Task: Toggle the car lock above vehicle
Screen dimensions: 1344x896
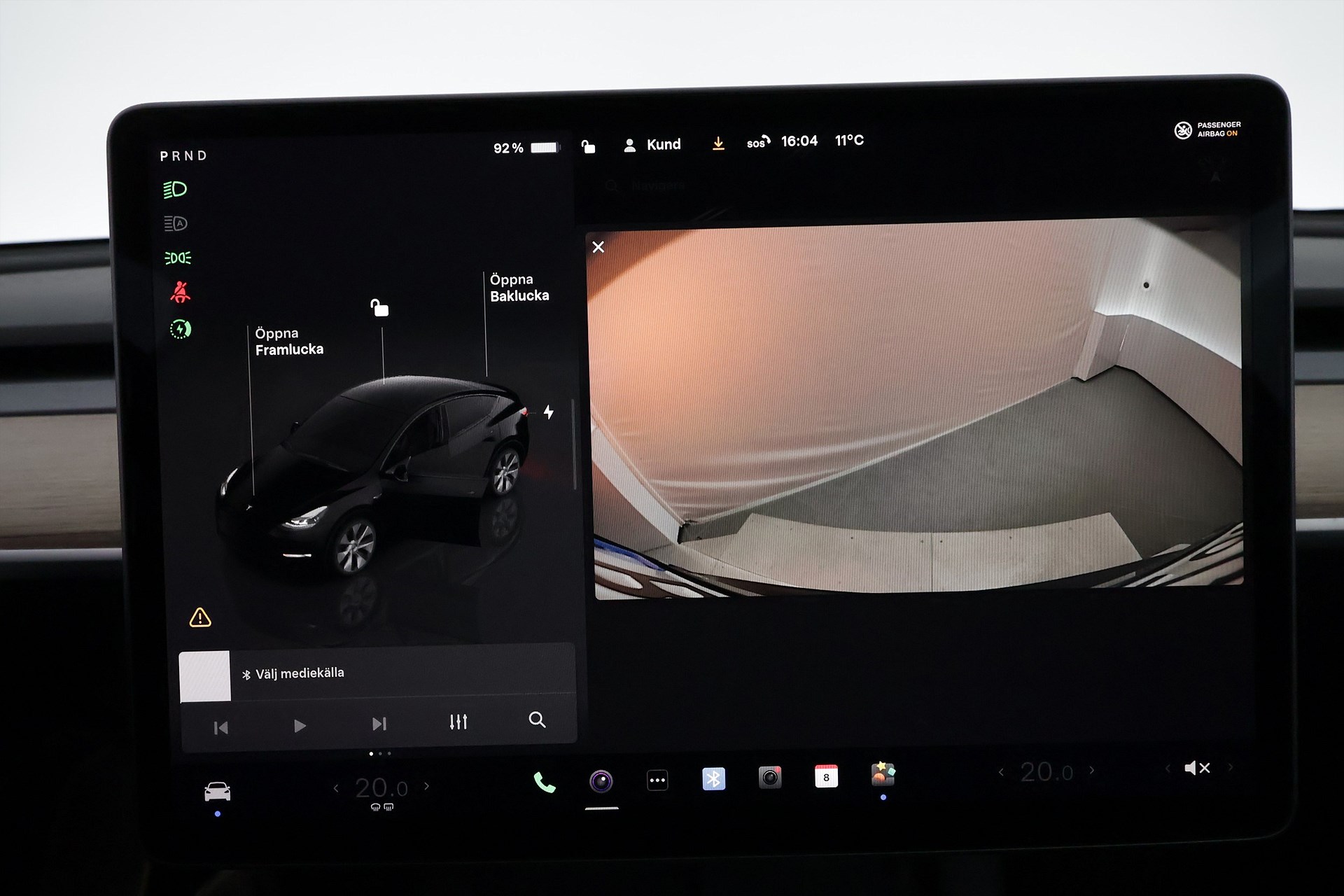Action: pos(379,307)
